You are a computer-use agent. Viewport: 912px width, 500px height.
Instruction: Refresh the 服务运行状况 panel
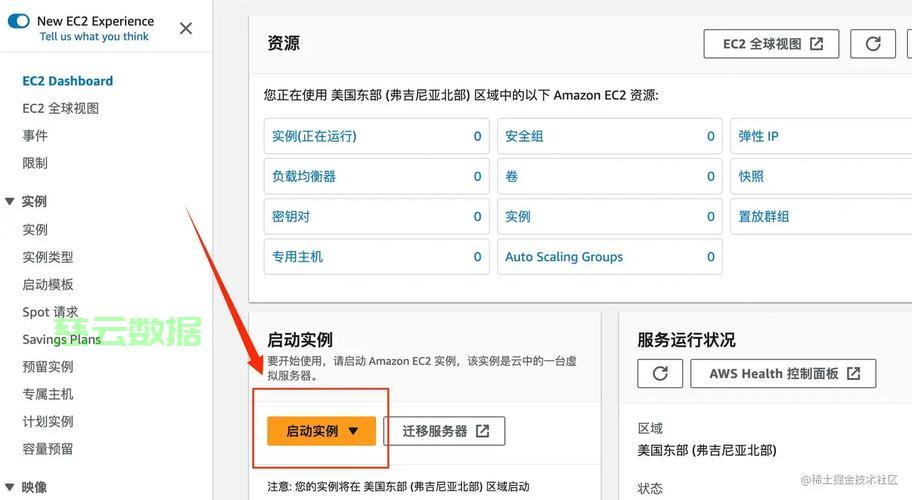pos(660,373)
